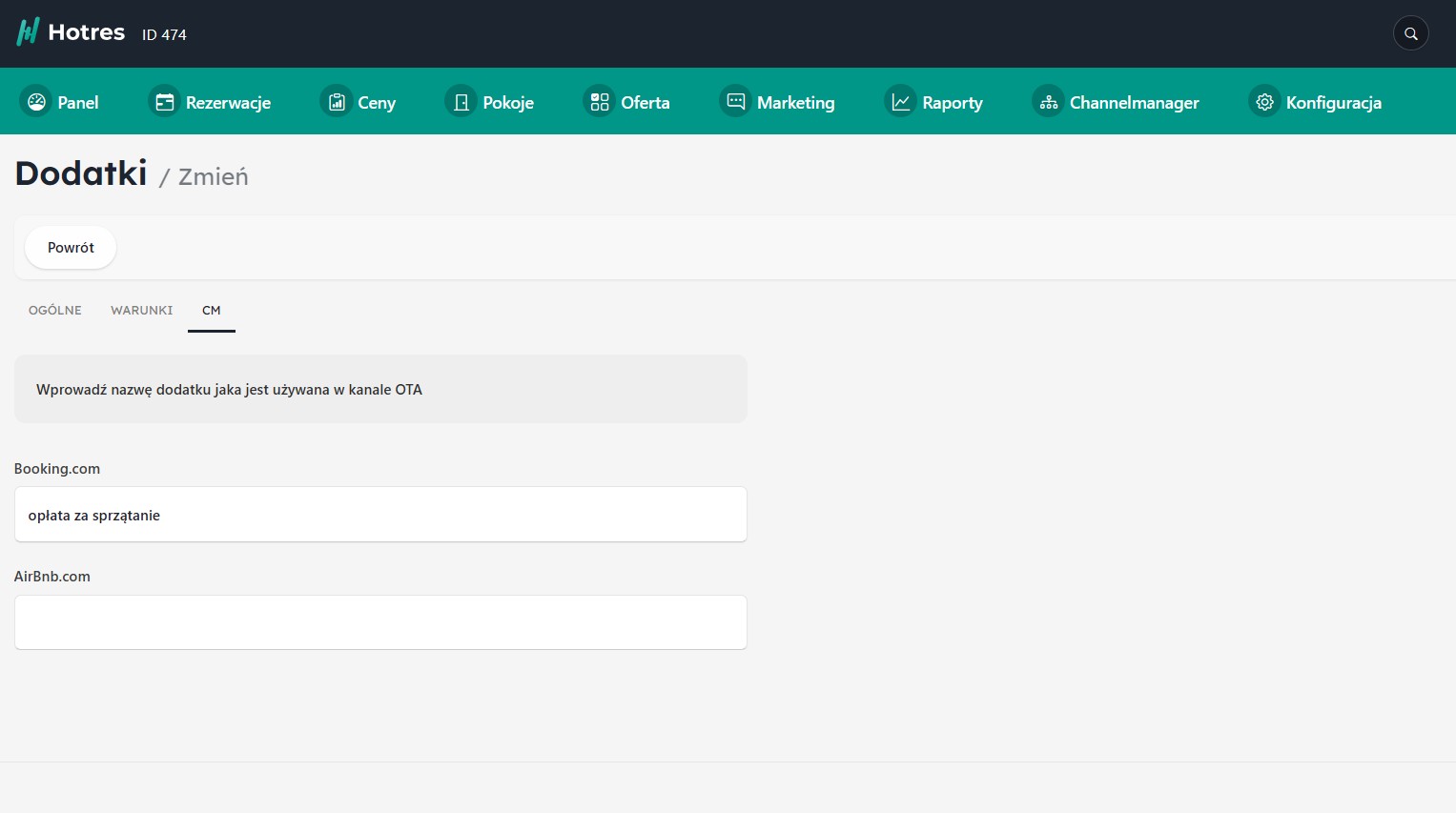Switch to the WARUNKI tab
The width and height of the screenshot is (1456, 813).
coord(141,311)
